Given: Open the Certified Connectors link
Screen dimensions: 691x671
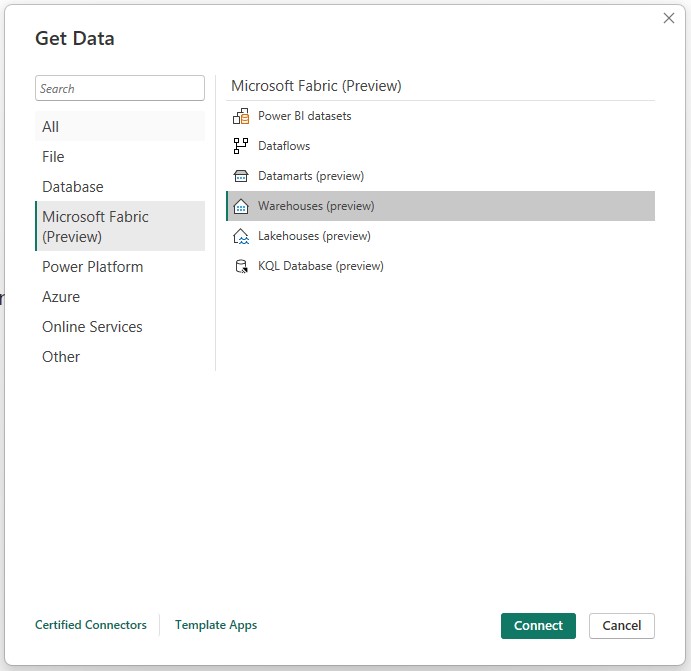Looking at the screenshot, I should [91, 625].
